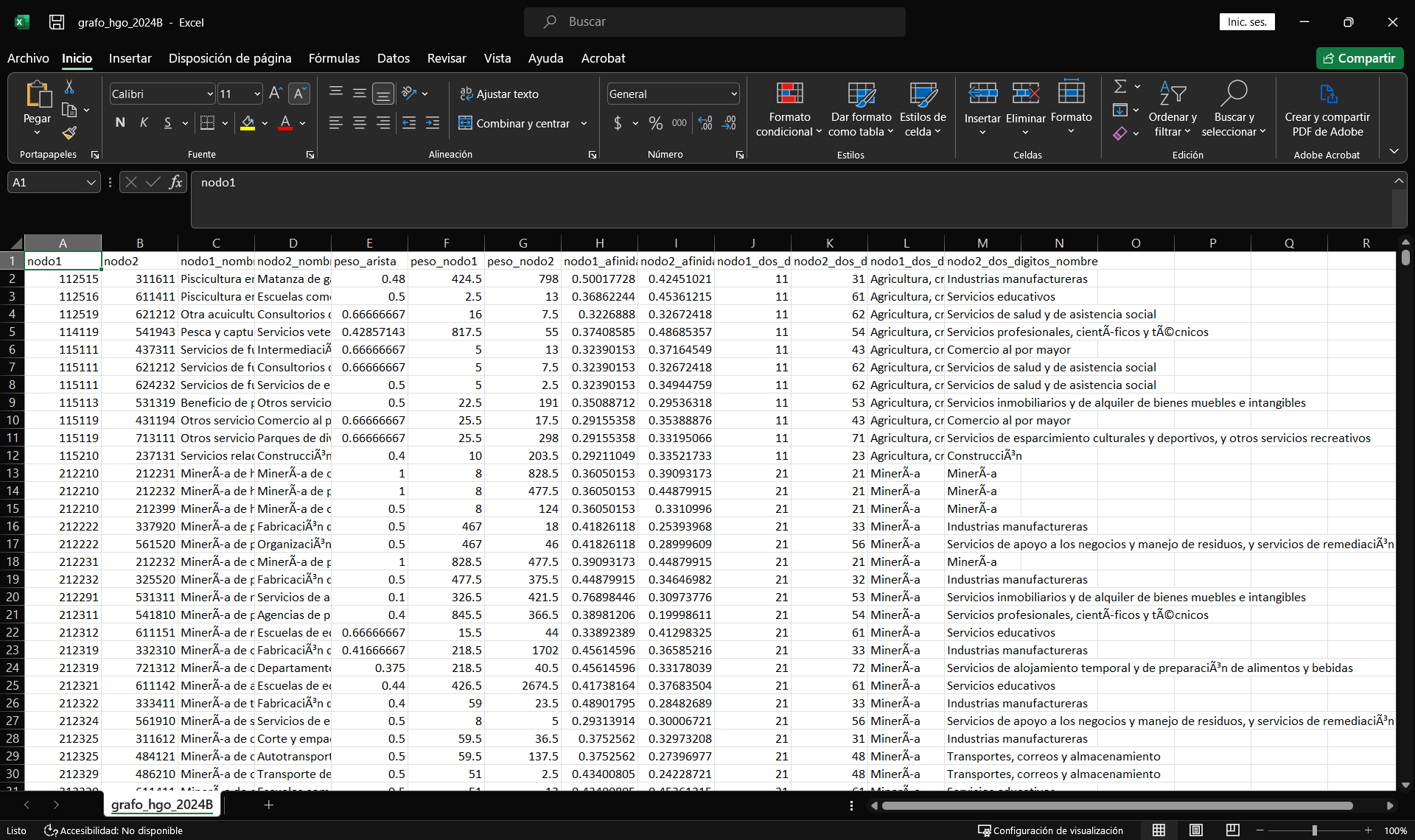Open the Name Box dropdown arrow

[x=91, y=183]
